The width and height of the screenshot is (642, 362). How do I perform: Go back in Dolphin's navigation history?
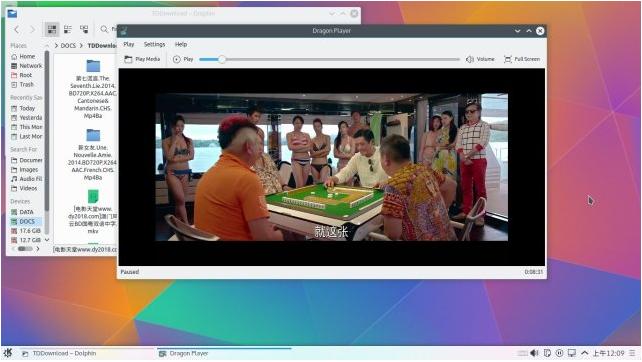click(x=16, y=29)
